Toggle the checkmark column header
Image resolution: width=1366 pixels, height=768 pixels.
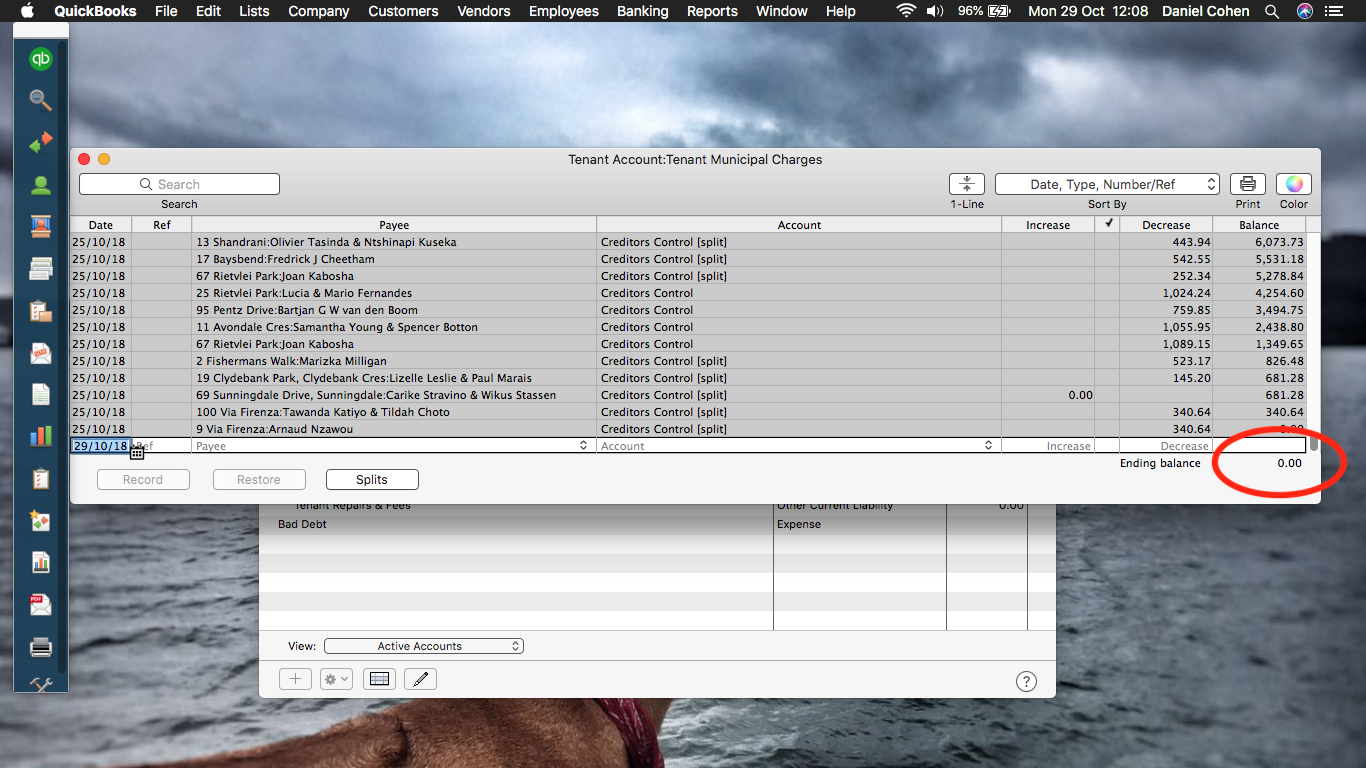[x=1109, y=224]
